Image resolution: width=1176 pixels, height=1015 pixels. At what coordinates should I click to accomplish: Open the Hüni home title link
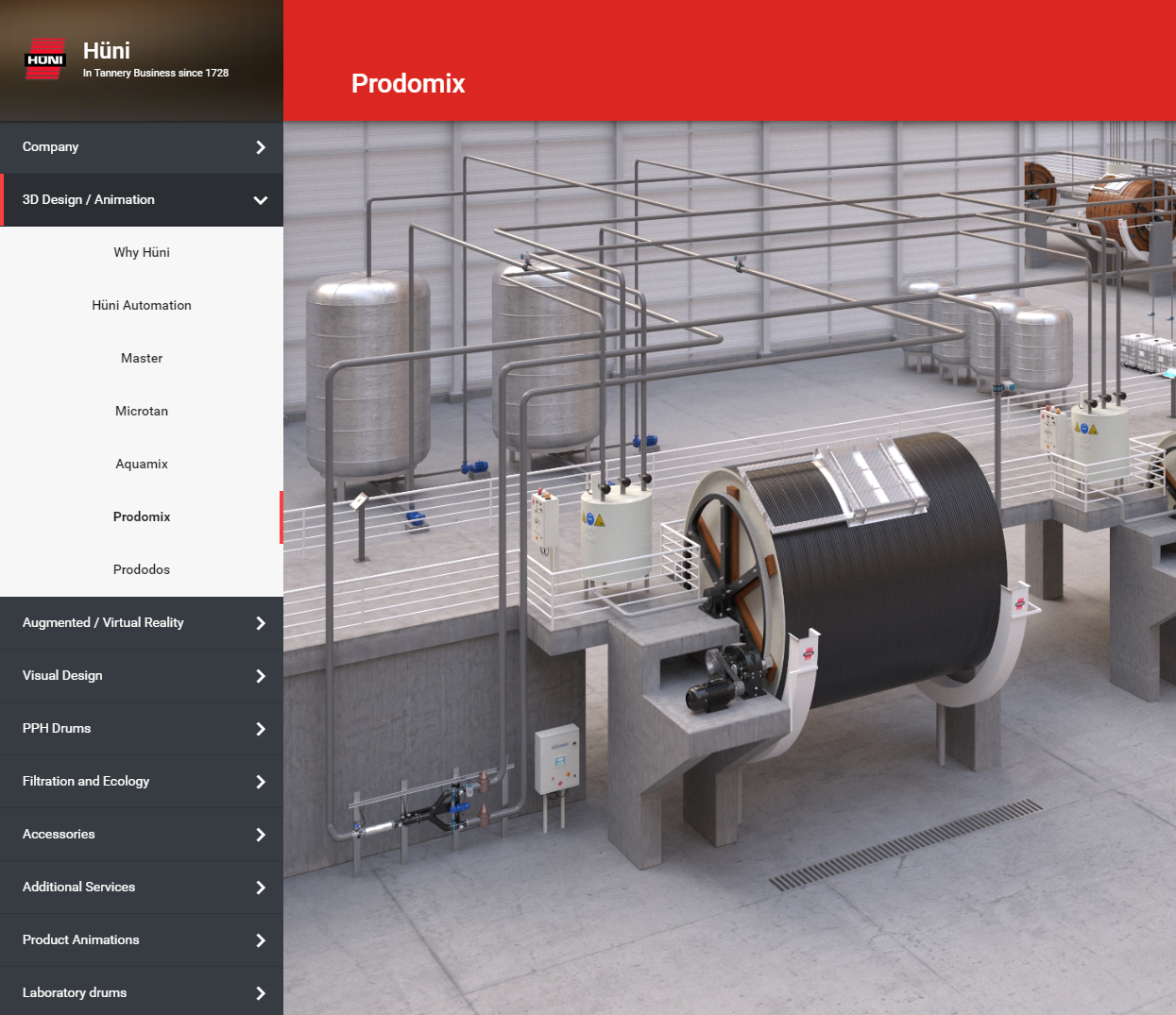click(106, 50)
